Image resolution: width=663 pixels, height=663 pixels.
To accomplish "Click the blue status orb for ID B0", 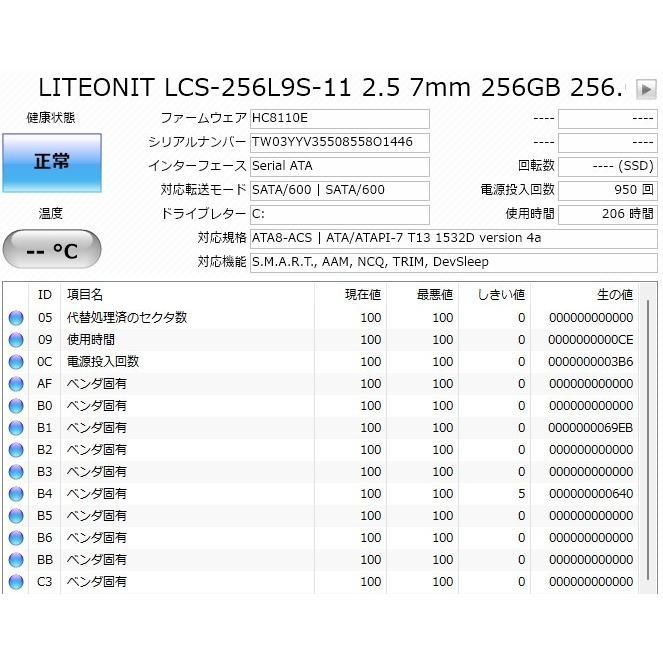I will click(16, 406).
